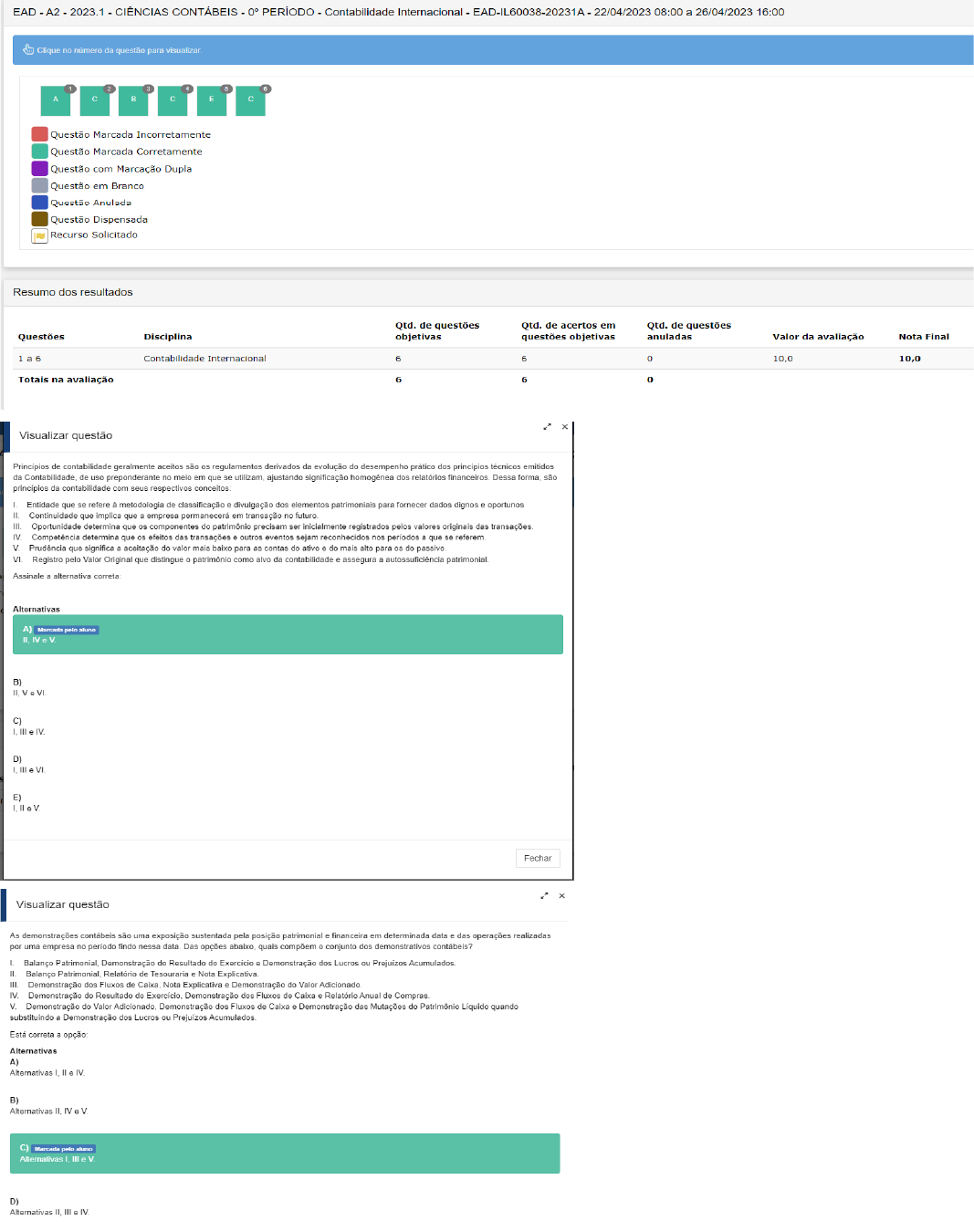Viewport: 974px width, 1232px height.
Task: Click the Fechar button
Action: [538, 858]
